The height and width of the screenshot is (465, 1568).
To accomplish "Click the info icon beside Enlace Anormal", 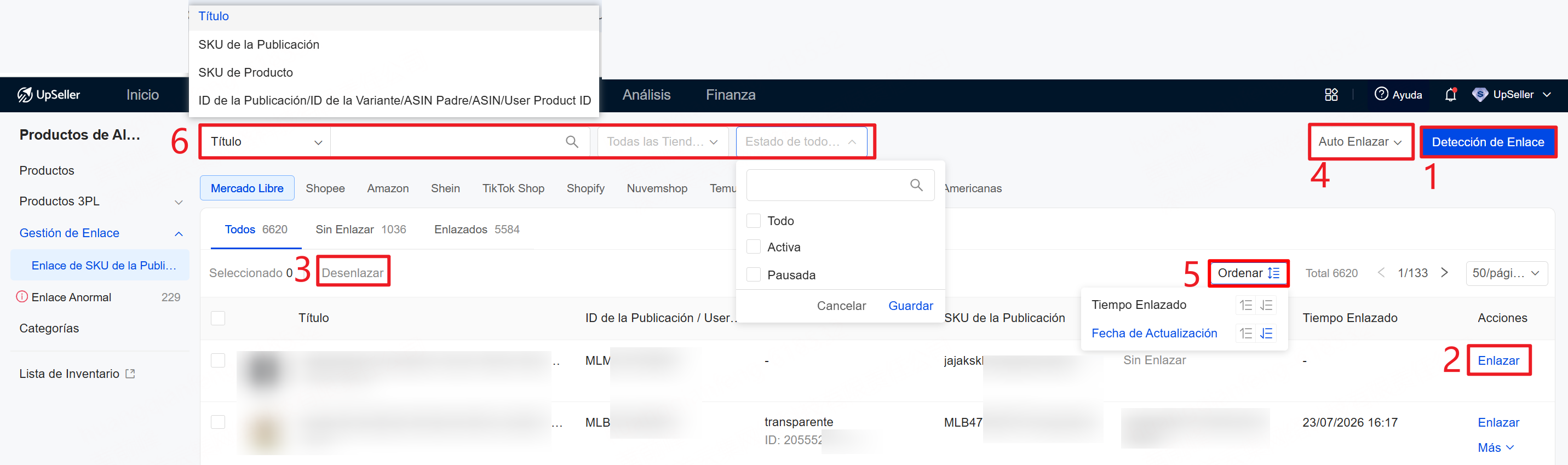I will 22,297.
